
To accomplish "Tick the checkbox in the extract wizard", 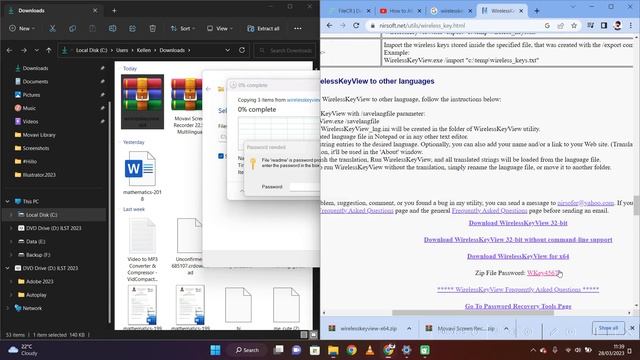I will coord(221,156).
